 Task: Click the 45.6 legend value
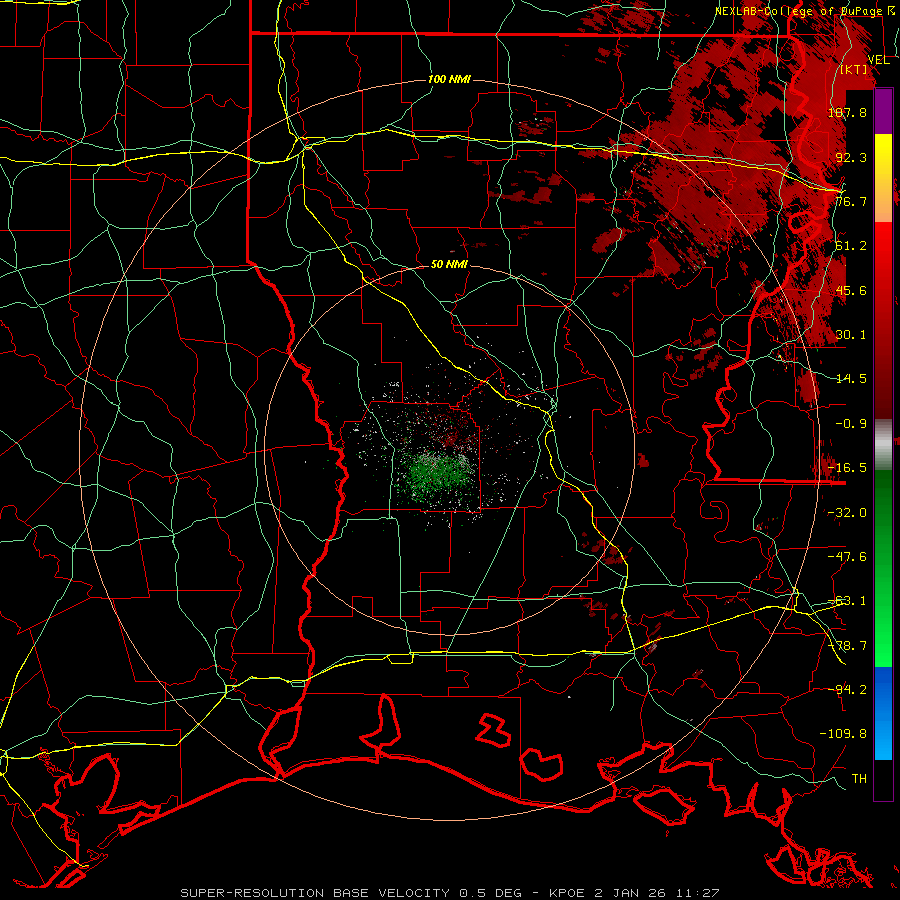click(x=851, y=290)
